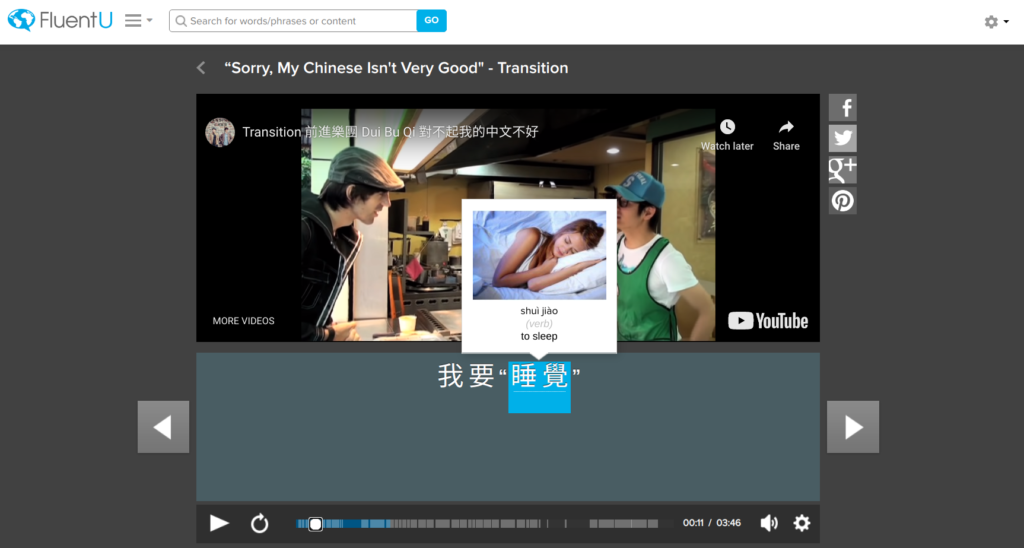This screenshot has height=548, width=1024.
Task: Go to the next subtitle line
Action: [853, 427]
